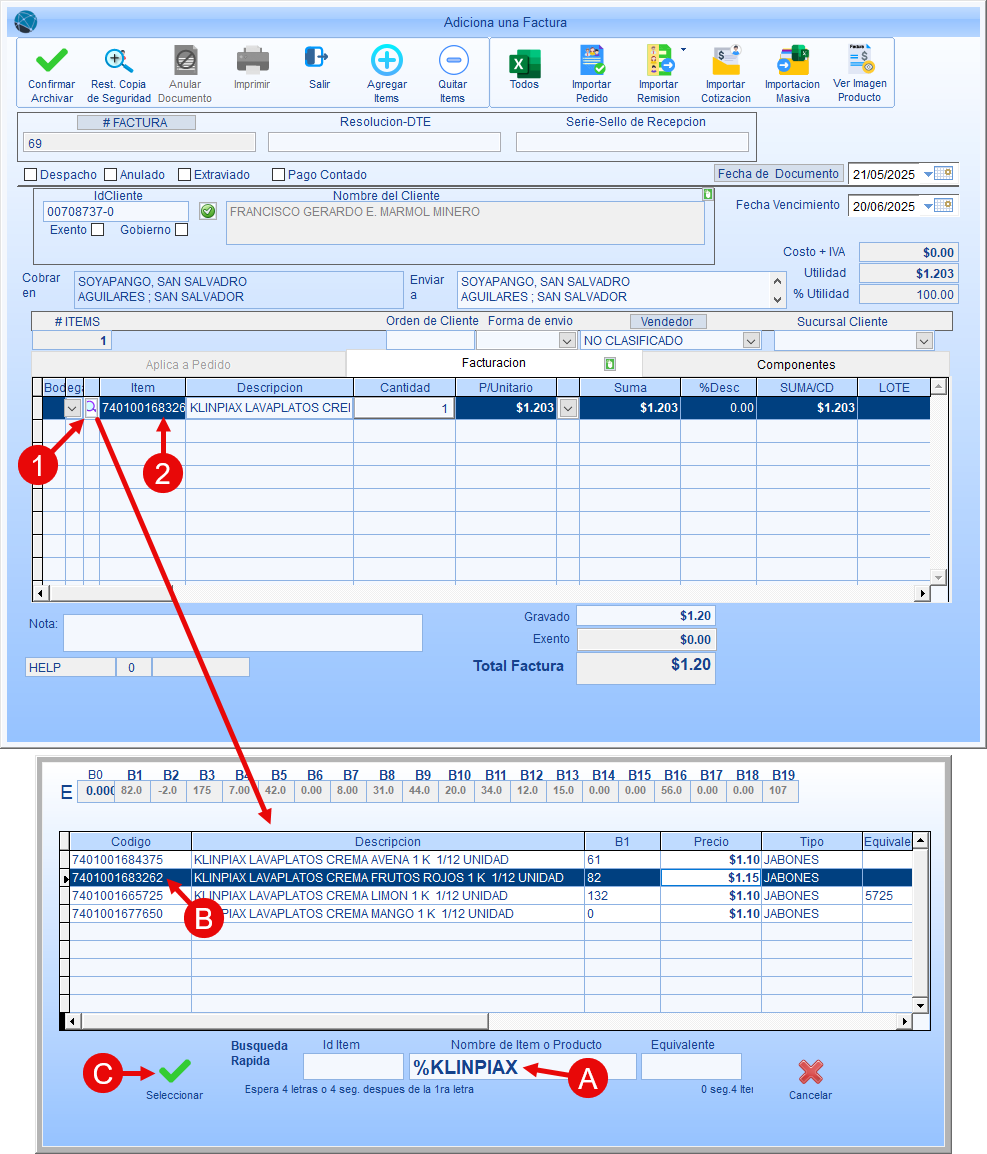This screenshot has width=987, height=1154.
Task: Click the Precio column header
Action: (711, 841)
